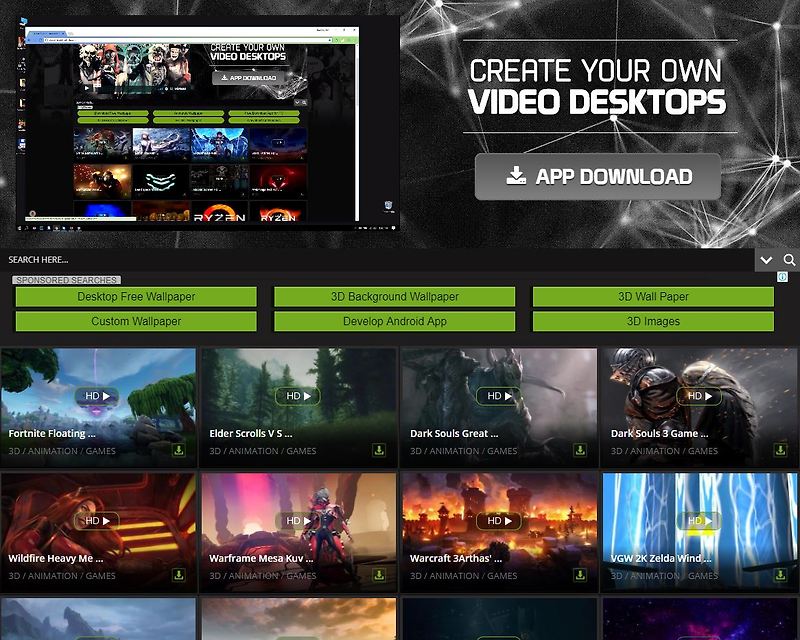This screenshot has width=800, height=640.
Task: Download the Warcraft 3 Arthas wallpaper
Action: (x=580, y=575)
